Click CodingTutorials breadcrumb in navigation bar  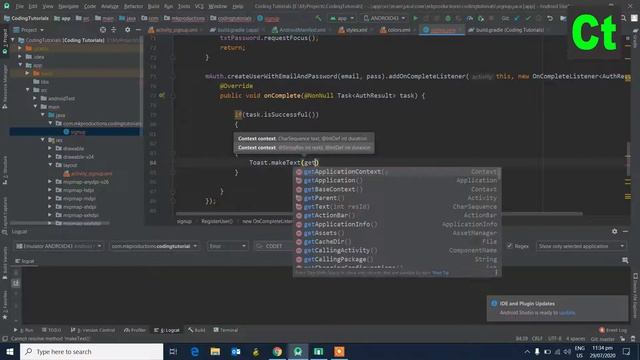pyautogui.click(x=26, y=18)
